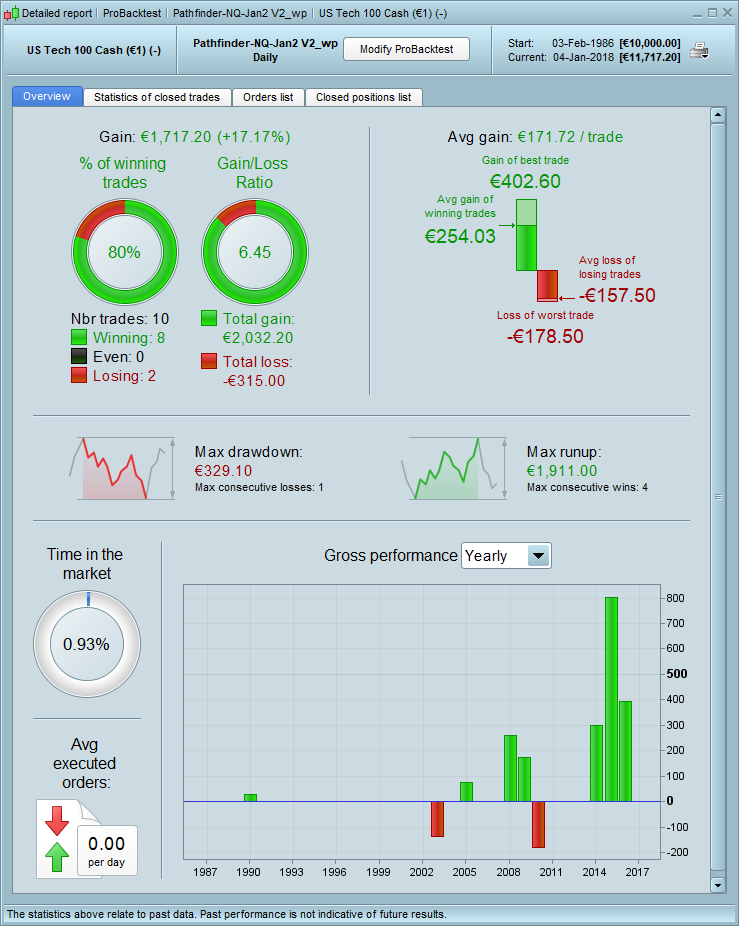Image resolution: width=739 pixels, height=926 pixels.
Task: Click the max runup value €1,911.00
Action: (562, 471)
